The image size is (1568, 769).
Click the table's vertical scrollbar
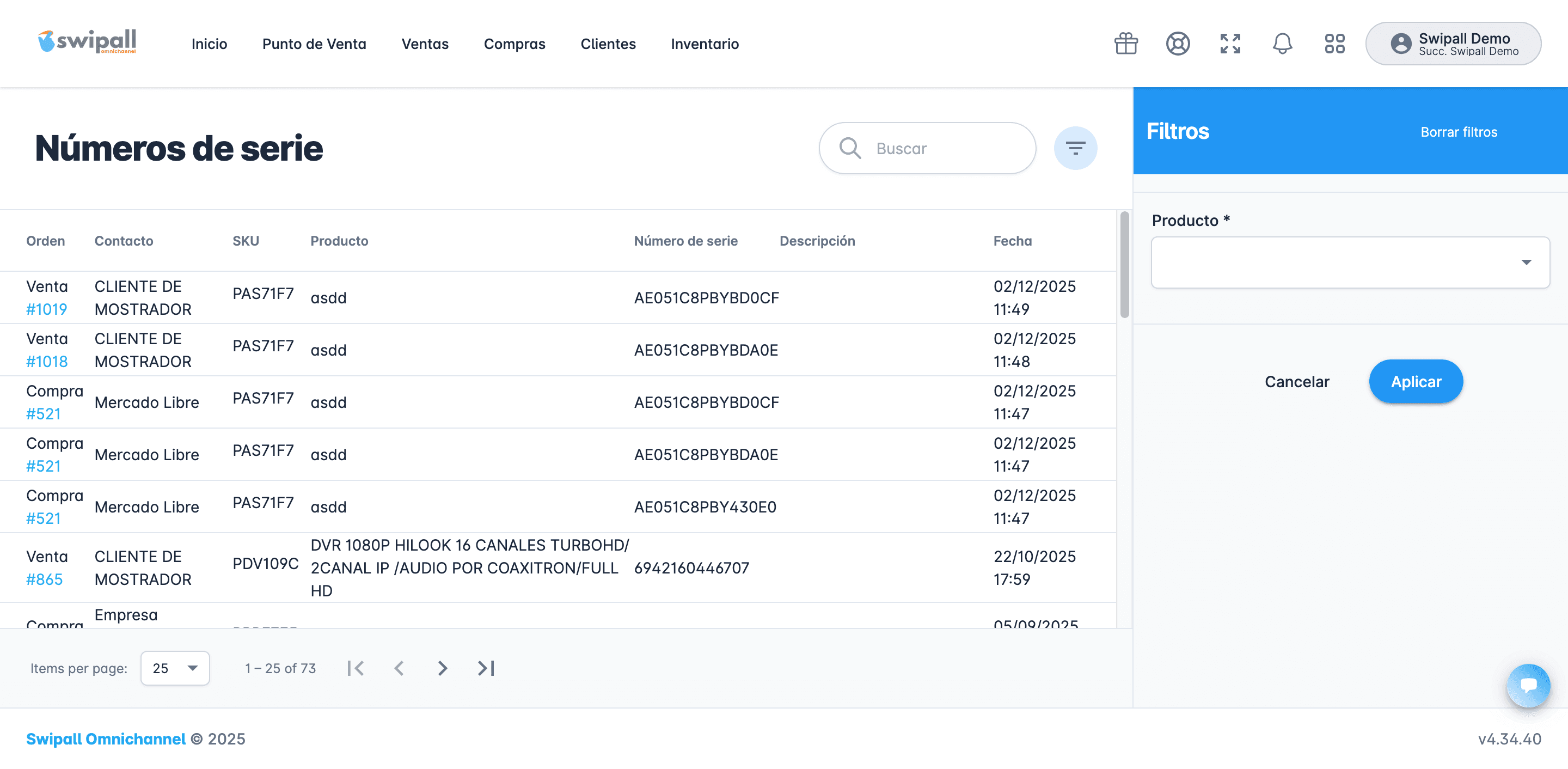[x=1124, y=265]
